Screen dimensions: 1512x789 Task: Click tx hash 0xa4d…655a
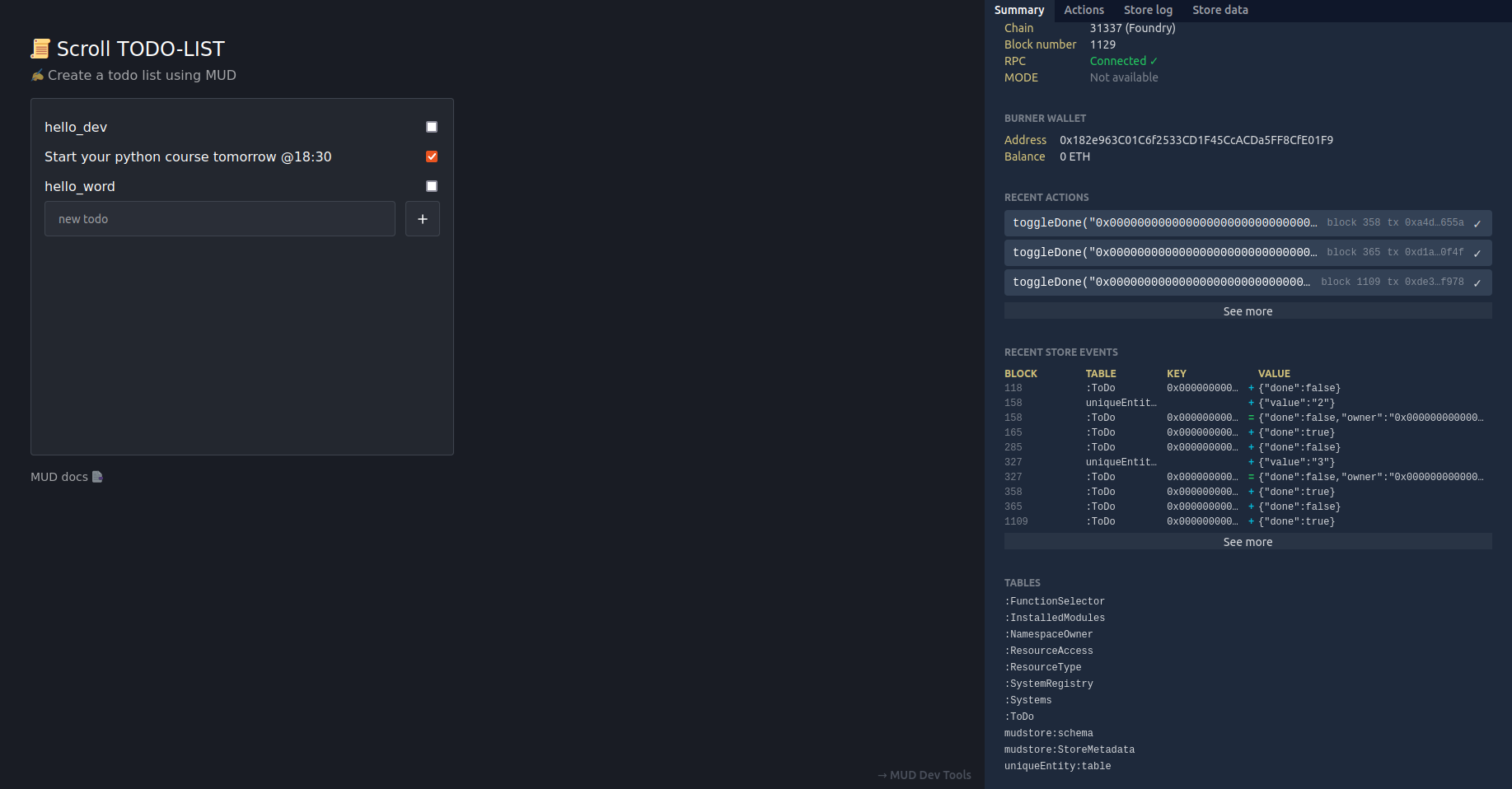pos(1435,222)
